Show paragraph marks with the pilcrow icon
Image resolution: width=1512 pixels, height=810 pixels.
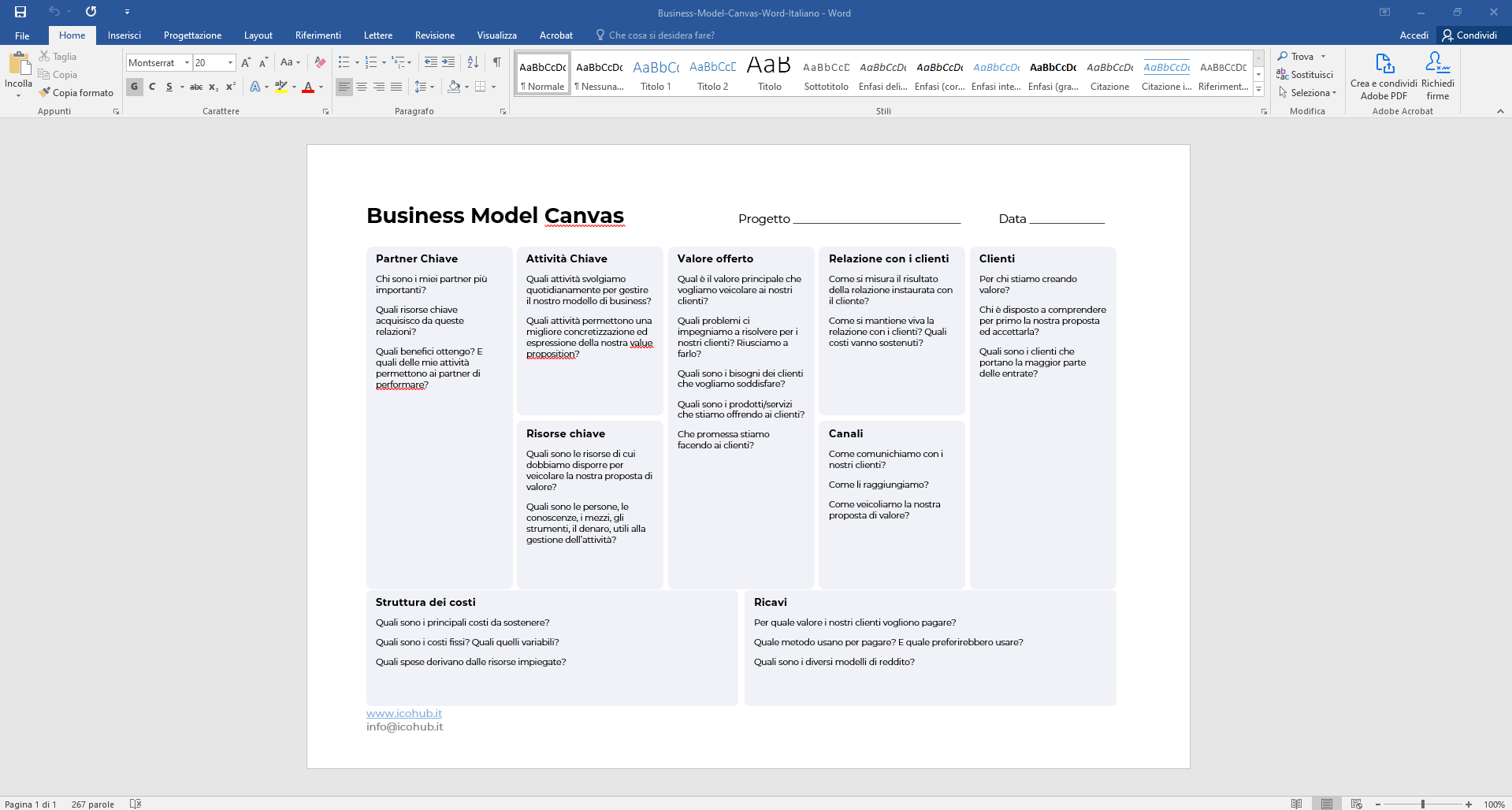496,62
